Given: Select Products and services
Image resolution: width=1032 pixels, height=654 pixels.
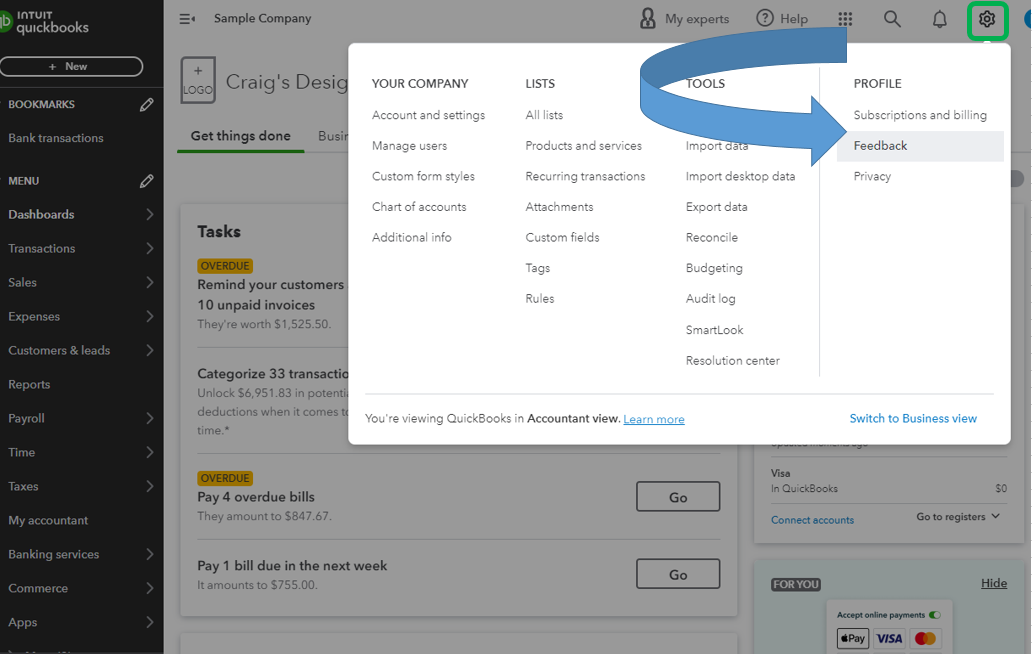Looking at the screenshot, I should (583, 146).
